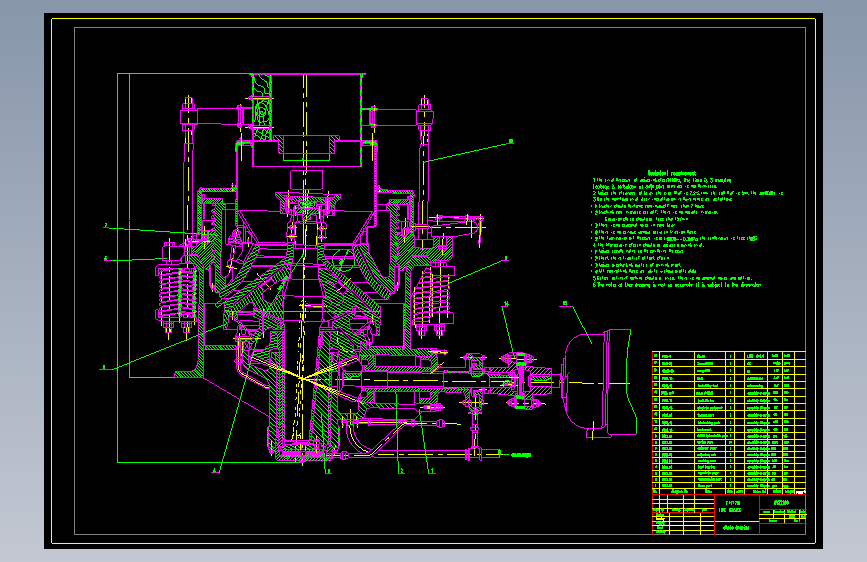
Task: Select the red title block below parts list
Action: pos(729,514)
